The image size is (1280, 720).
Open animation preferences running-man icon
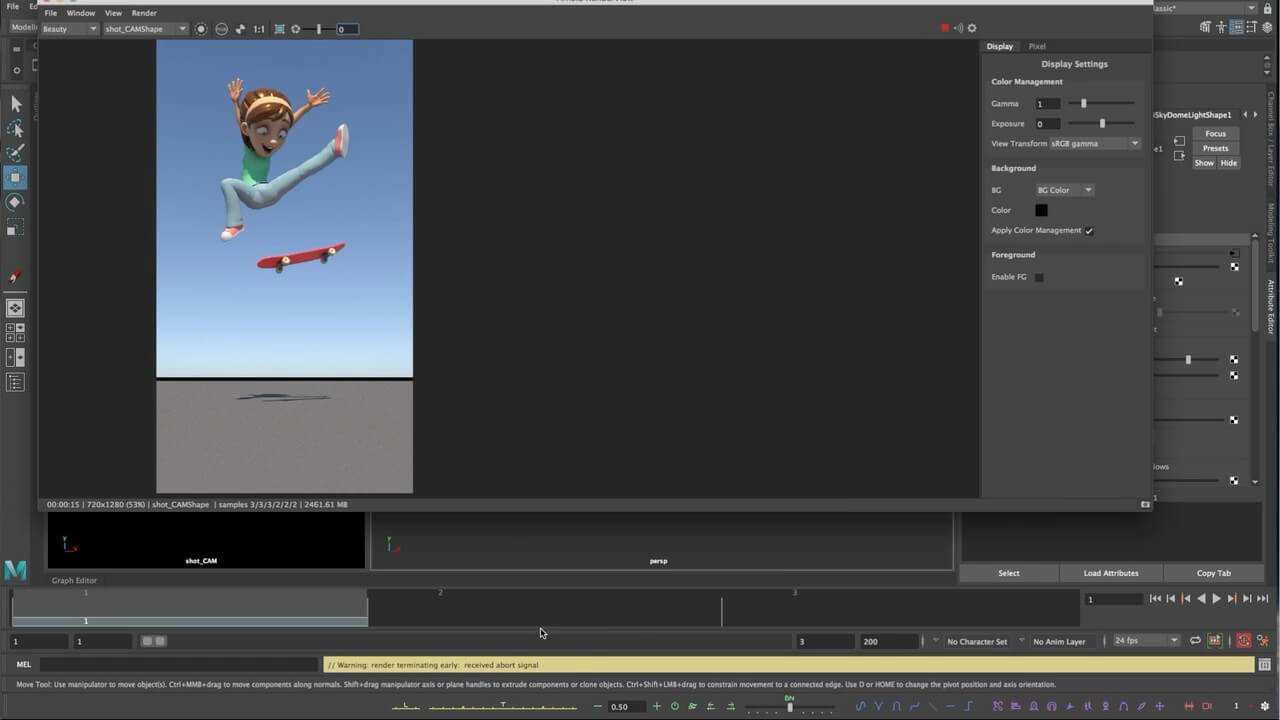[1263, 641]
